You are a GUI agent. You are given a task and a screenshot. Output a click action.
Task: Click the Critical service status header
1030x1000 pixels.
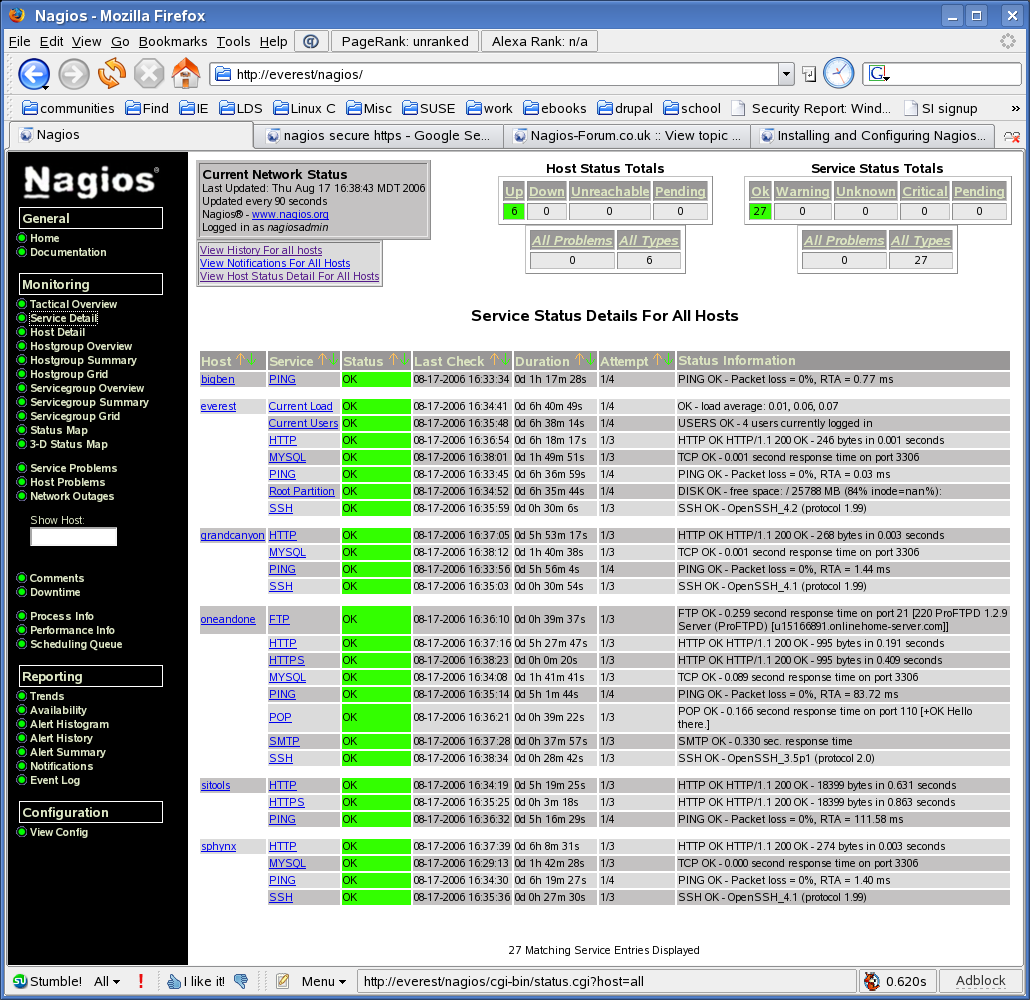tap(924, 191)
